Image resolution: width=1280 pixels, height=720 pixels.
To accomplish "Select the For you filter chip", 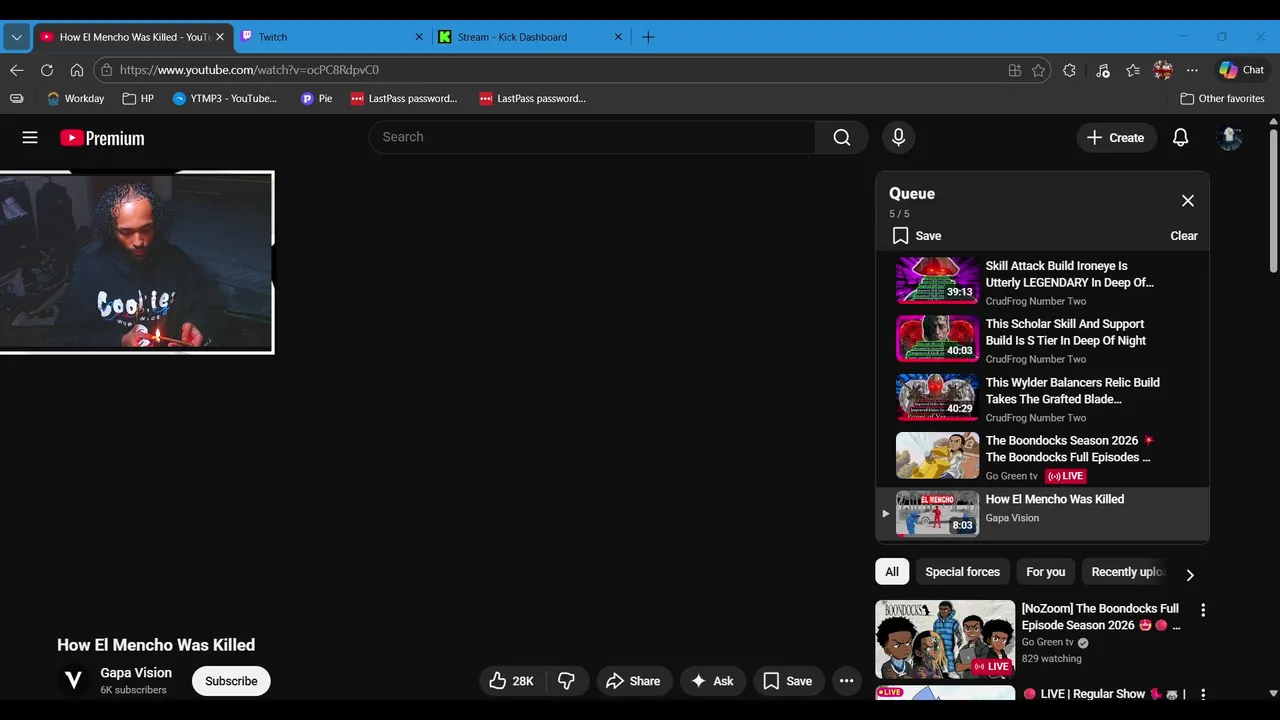I will [x=1045, y=572].
